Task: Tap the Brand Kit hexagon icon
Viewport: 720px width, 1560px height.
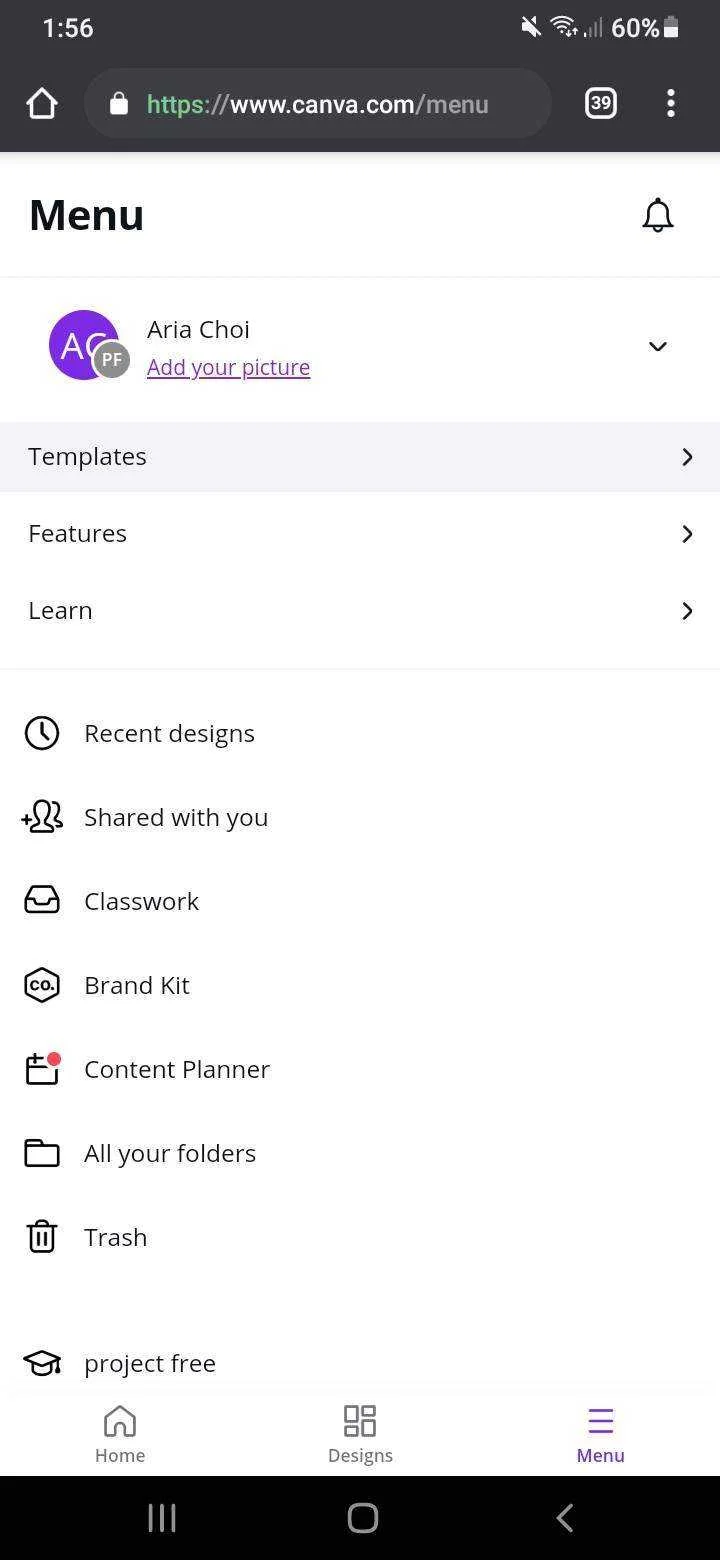Action: click(x=42, y=985)
